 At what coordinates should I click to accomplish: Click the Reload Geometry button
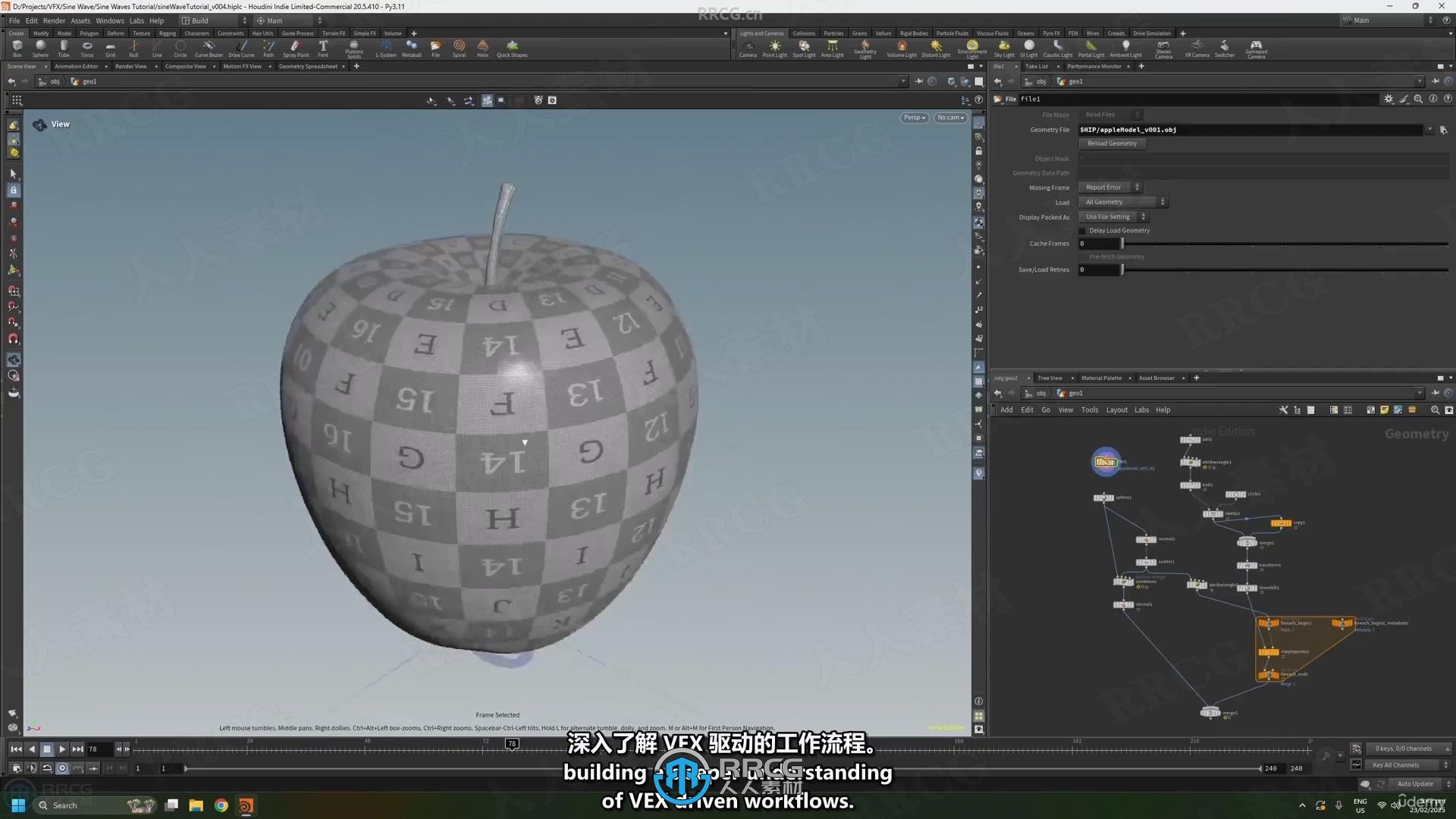[1112, 143]
